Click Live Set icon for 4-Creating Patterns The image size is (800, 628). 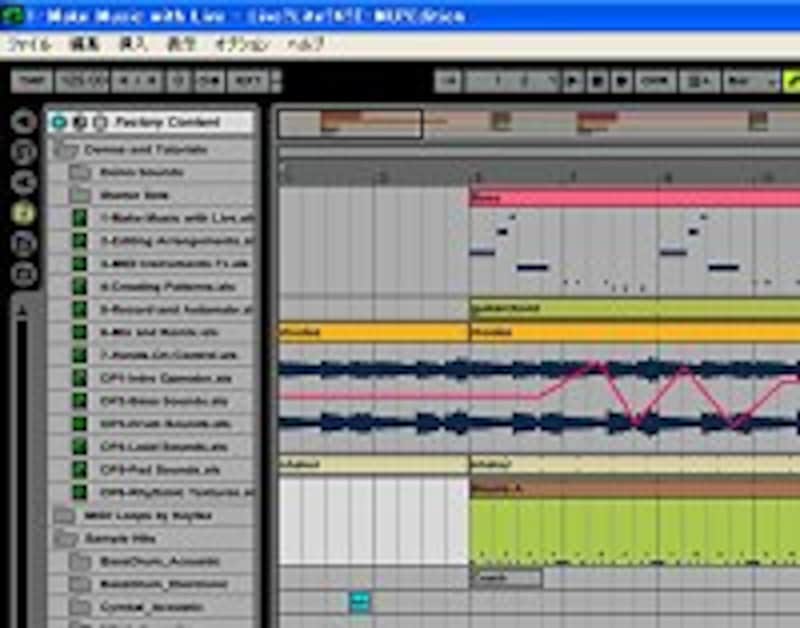pyautogui.click(x=79, y=287)
